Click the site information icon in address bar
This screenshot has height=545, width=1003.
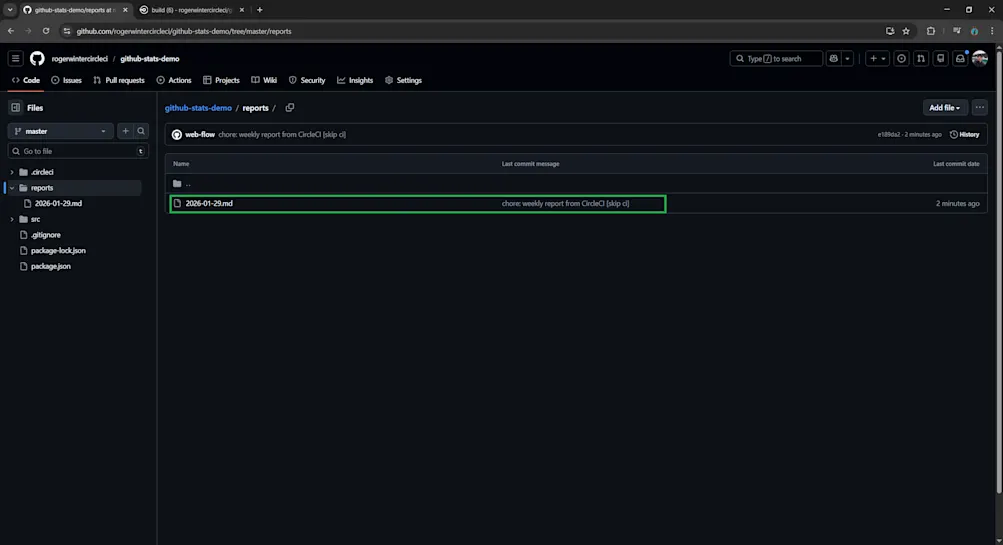coord(67,31)
